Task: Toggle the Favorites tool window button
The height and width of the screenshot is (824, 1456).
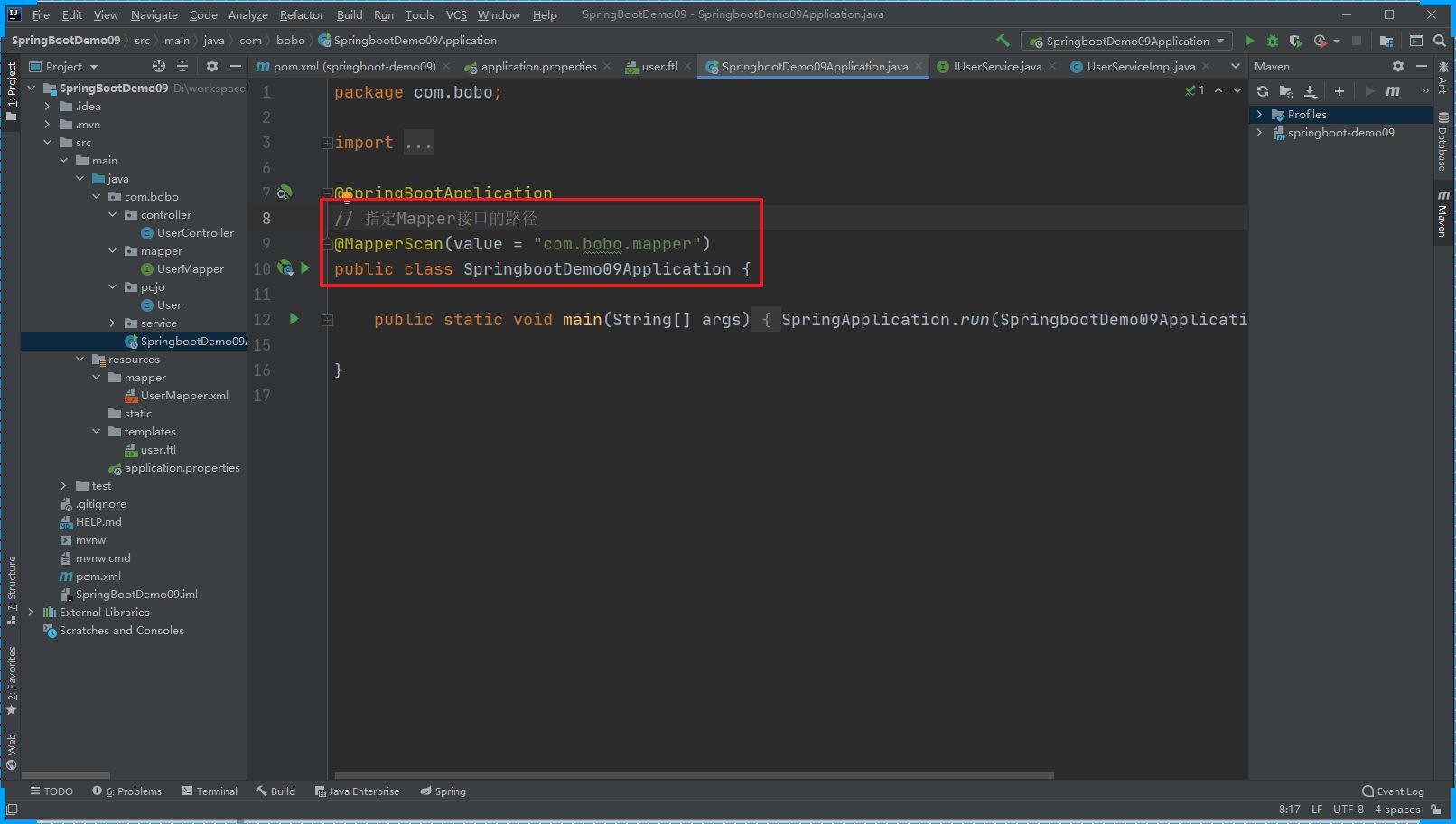Action: (x=12, y=681)
